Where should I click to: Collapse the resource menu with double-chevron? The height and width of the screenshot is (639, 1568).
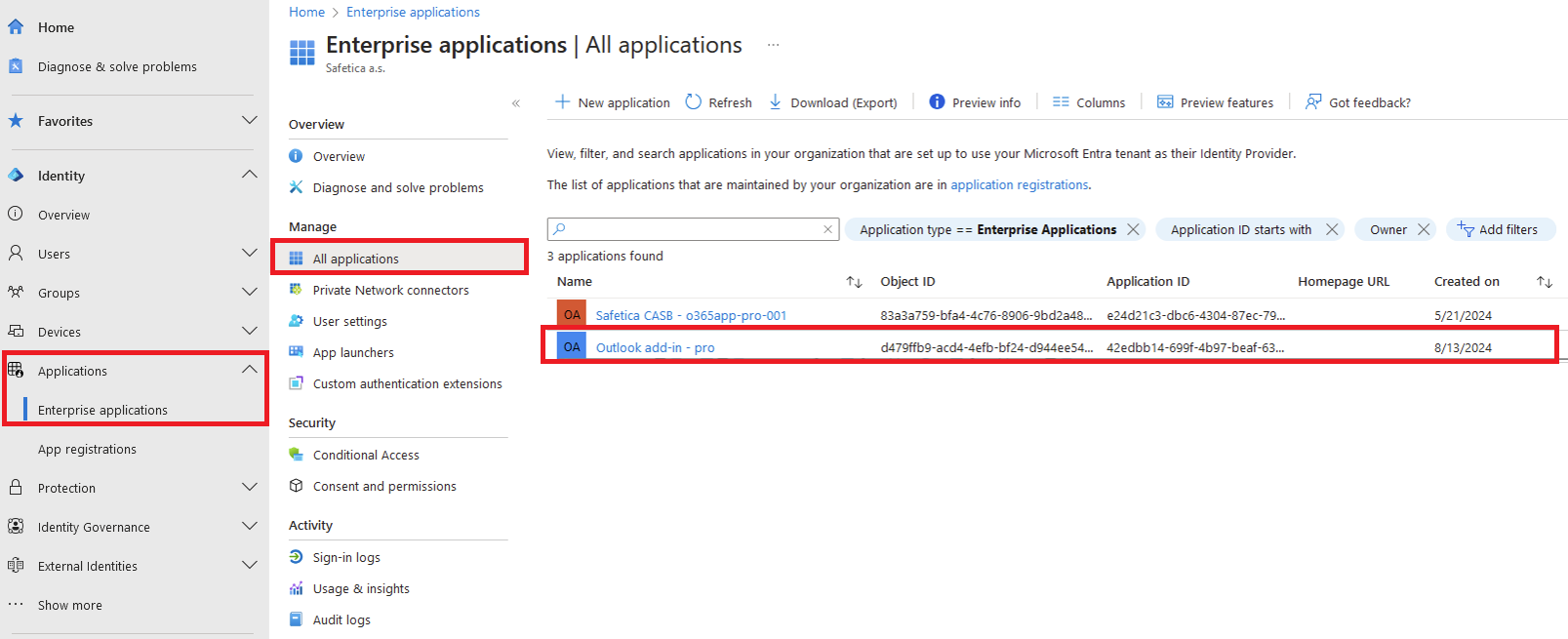(516, 103)
